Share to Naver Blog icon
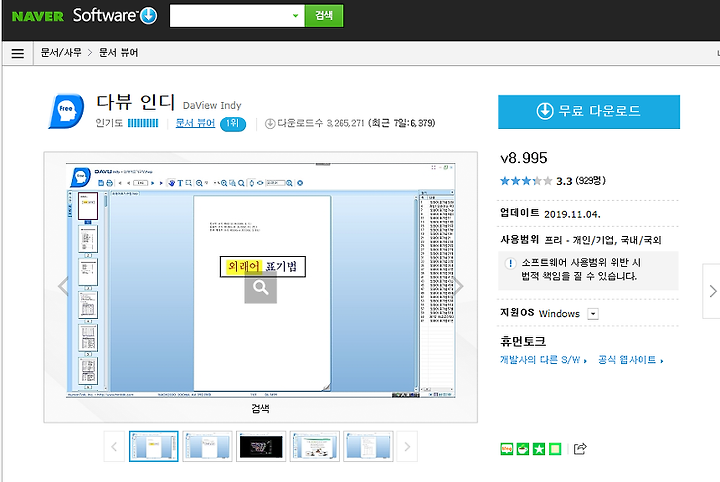Screen dimensions: 720x482 tap(506, 448)
